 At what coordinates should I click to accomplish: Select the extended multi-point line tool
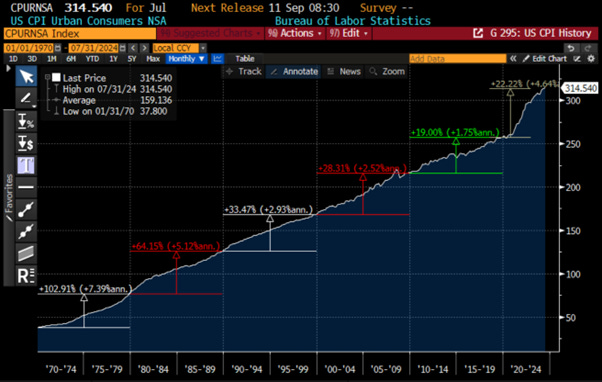pos(26,232)
